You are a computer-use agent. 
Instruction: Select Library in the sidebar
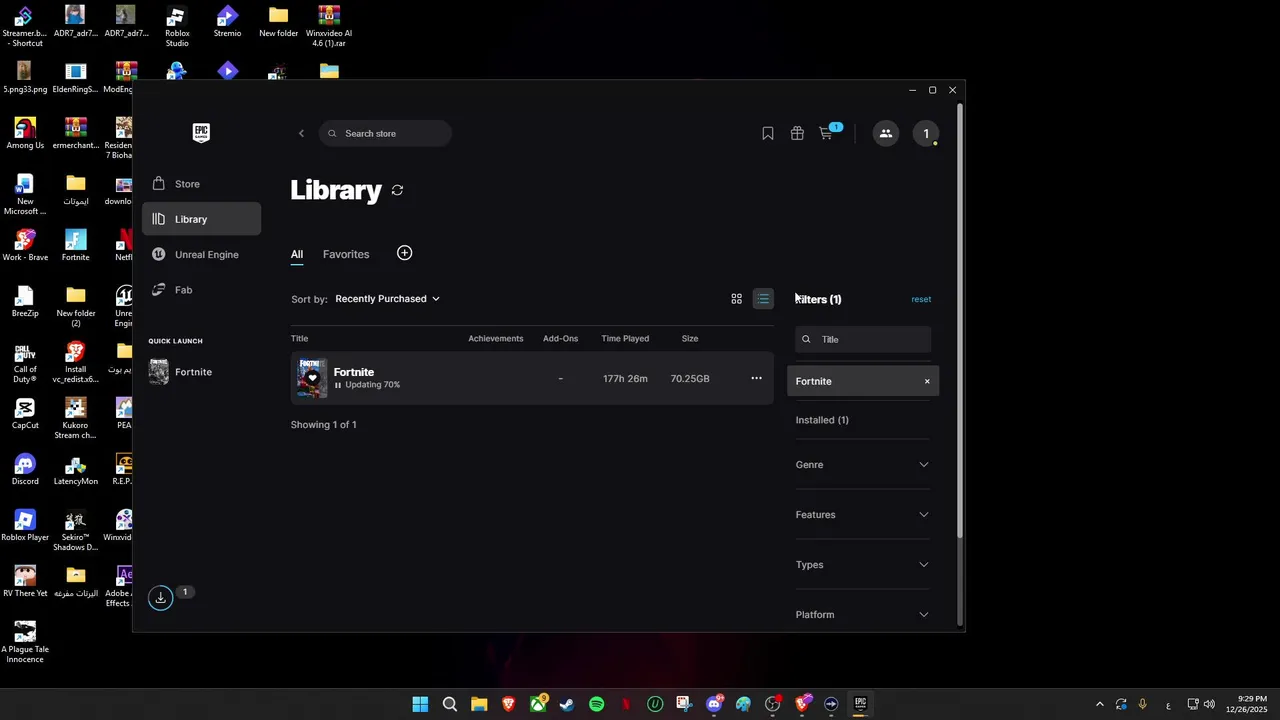click(201, 219)
